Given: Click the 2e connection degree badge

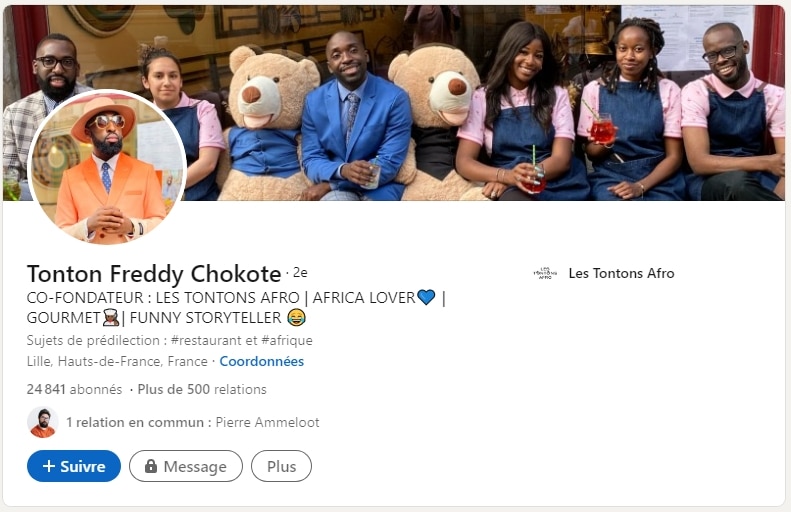Looking at the screenshot, I should point(300,273).
